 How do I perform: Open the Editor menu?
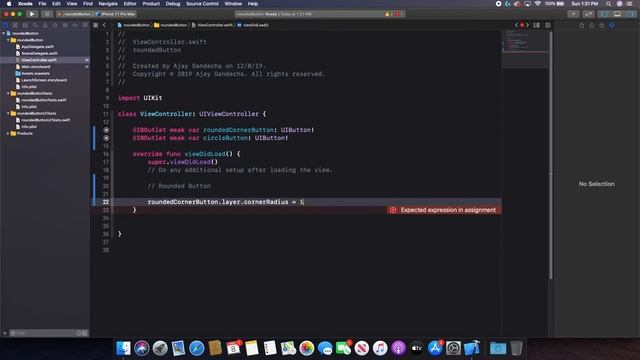[x=130, y=4]
